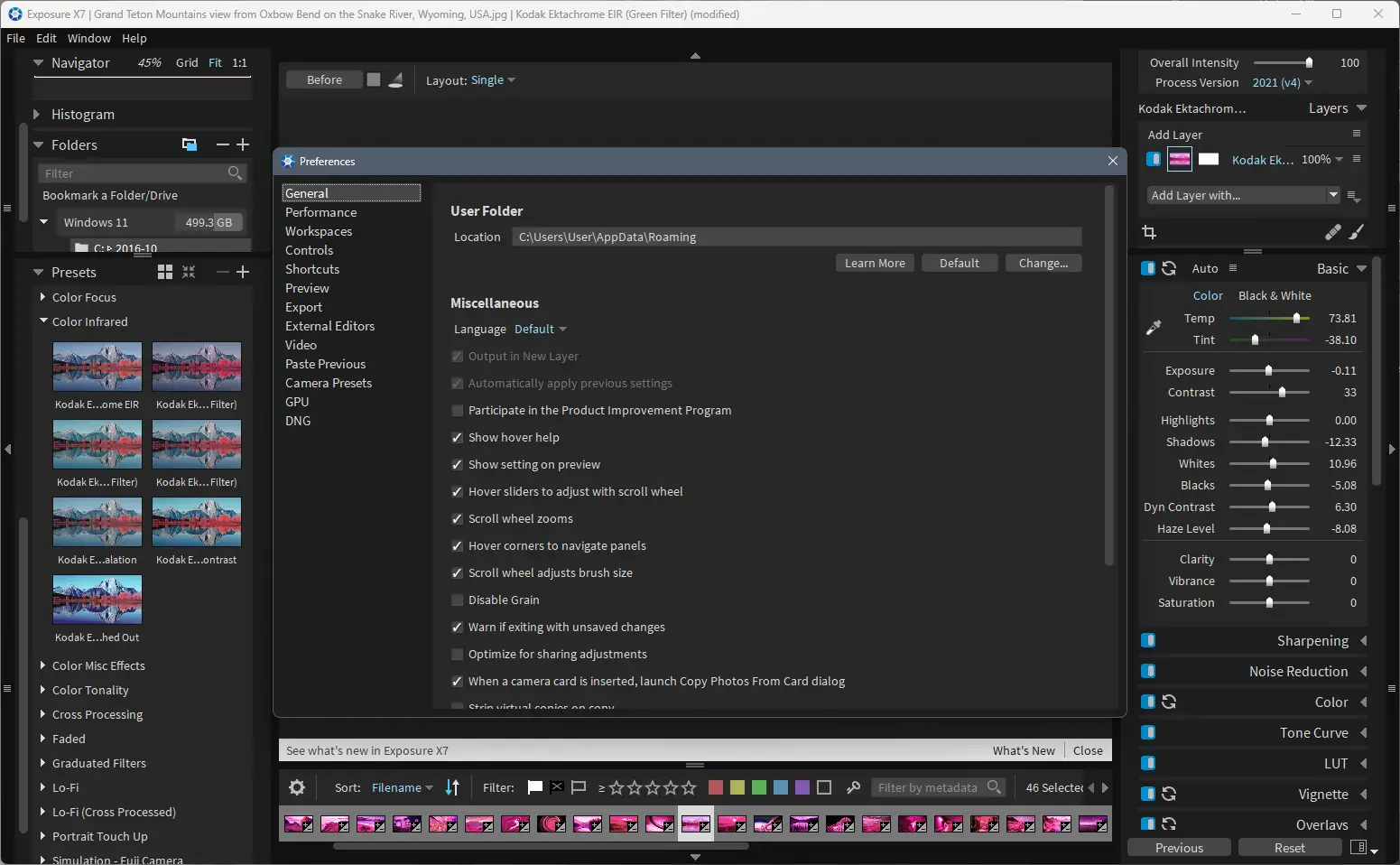Add a new preset with plus icon

point(243,272)
